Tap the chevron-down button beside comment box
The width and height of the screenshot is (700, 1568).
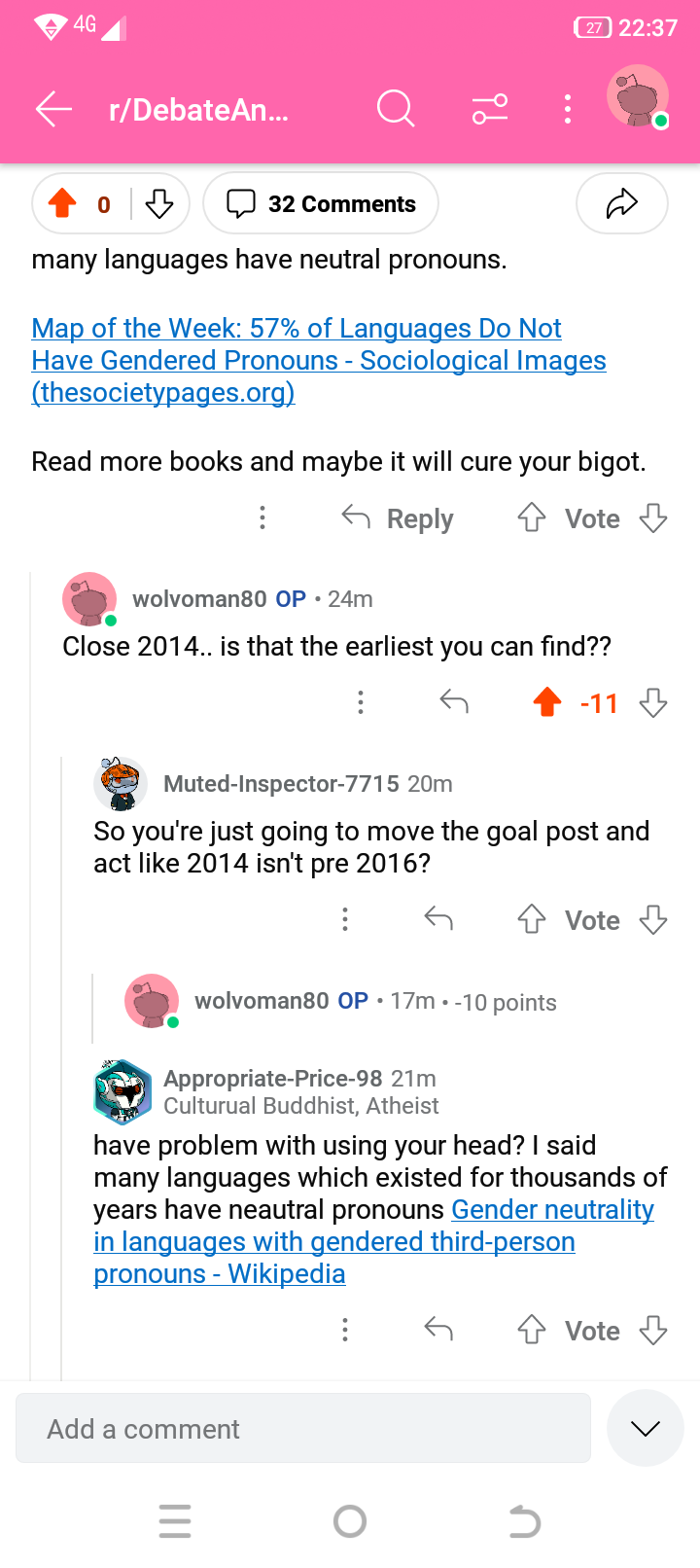[x=646, y=1428]
